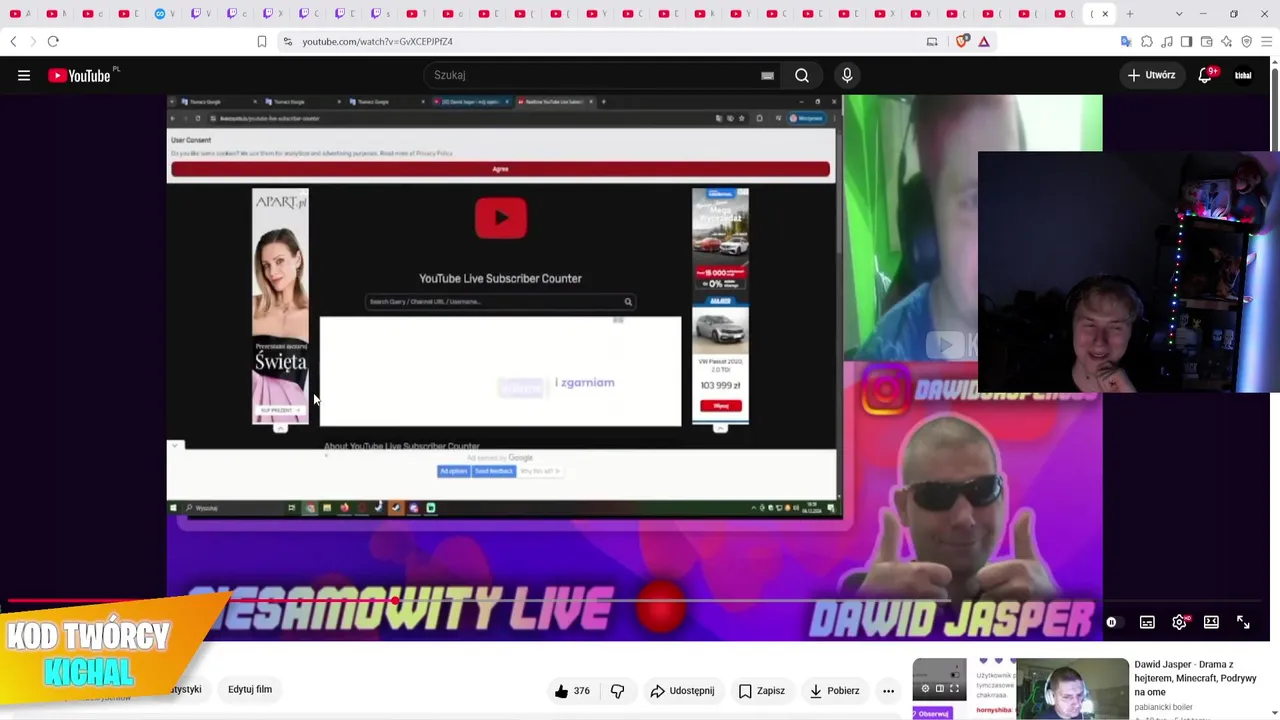This screenshot has height=720, width=1280.
Task: Open the Google Translate extension
Action: point(1127,41)
